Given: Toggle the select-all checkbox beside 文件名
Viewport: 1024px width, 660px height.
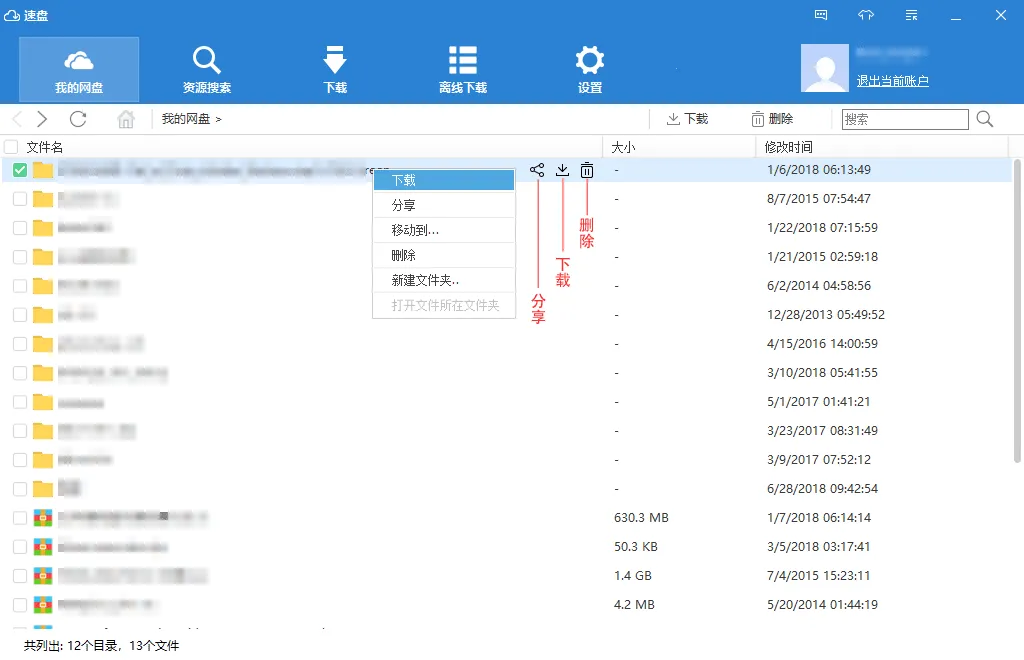Looking at the screenshot, I should pyautogui.click(x=11, y=147).
